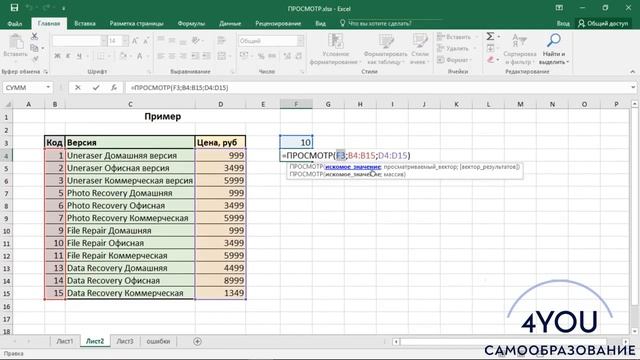
Task: Cut selection with the scissors icon
Action: pyautogui.click(x=35, y=37)
